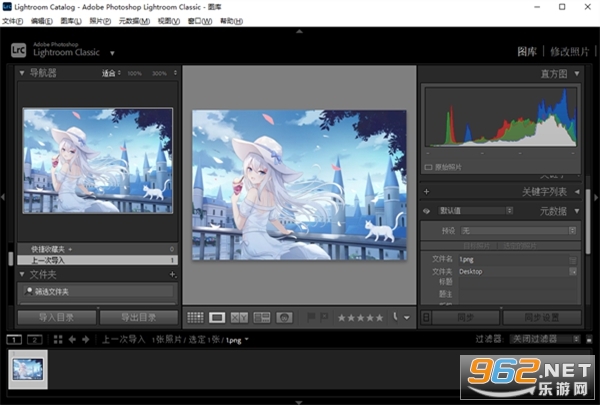Open the 预设 preset dropdown
This screenshot has height=405, width=600.
(518, 230)
